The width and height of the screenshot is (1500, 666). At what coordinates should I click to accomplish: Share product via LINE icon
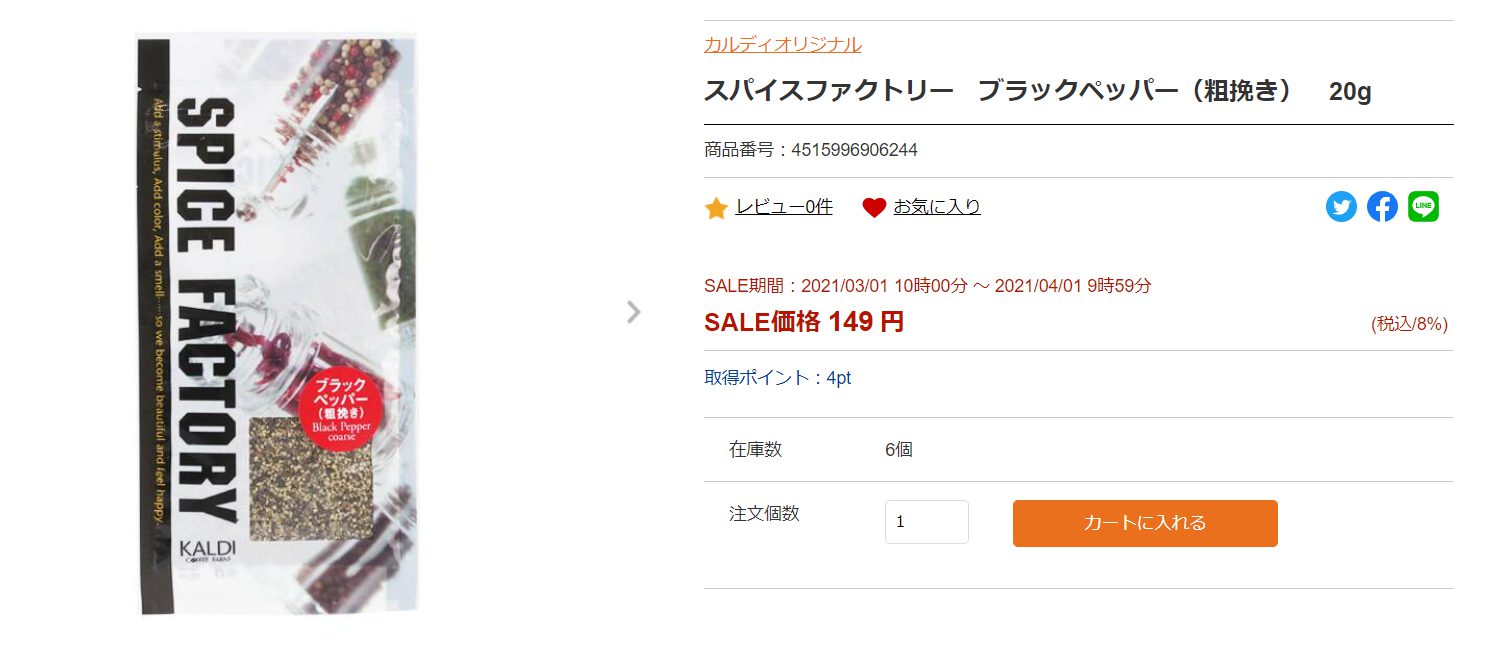pyautogui.click(x=1423, y=207)
